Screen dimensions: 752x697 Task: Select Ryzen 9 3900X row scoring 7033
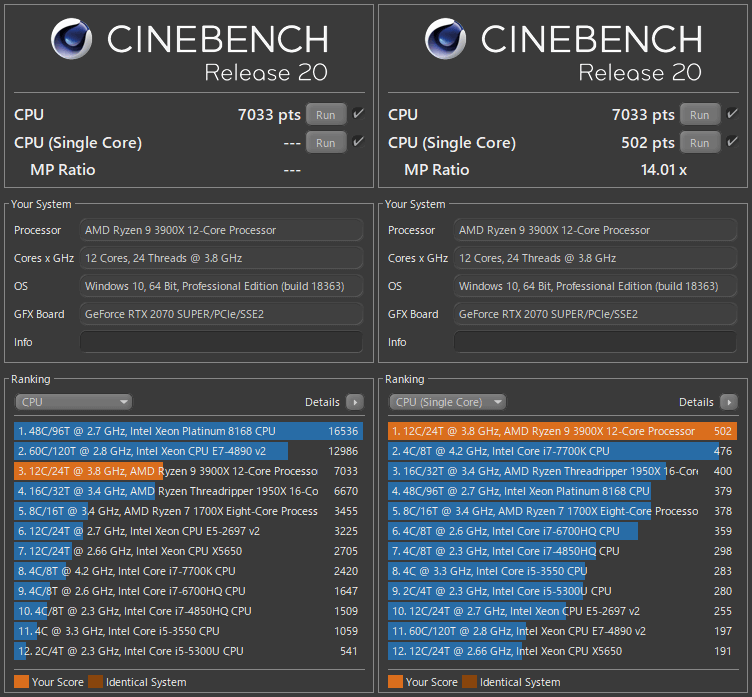(x=188, y=471)
